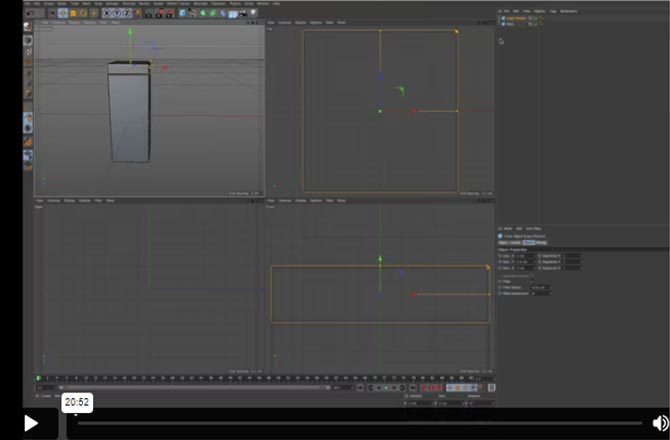Open the Tags menu in the Object Manager
This screenshot has width=670, height=440.
tap(553, 11)
